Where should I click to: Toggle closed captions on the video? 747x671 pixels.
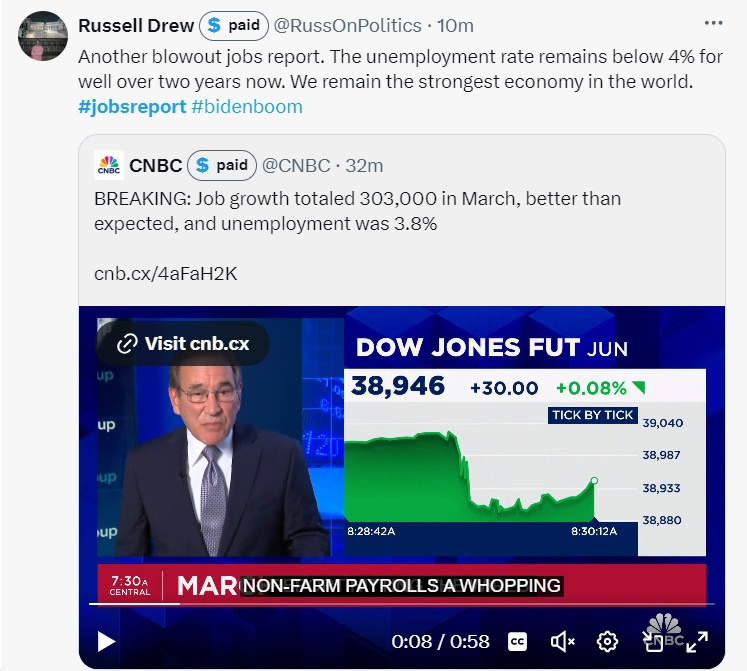[518, 642]
